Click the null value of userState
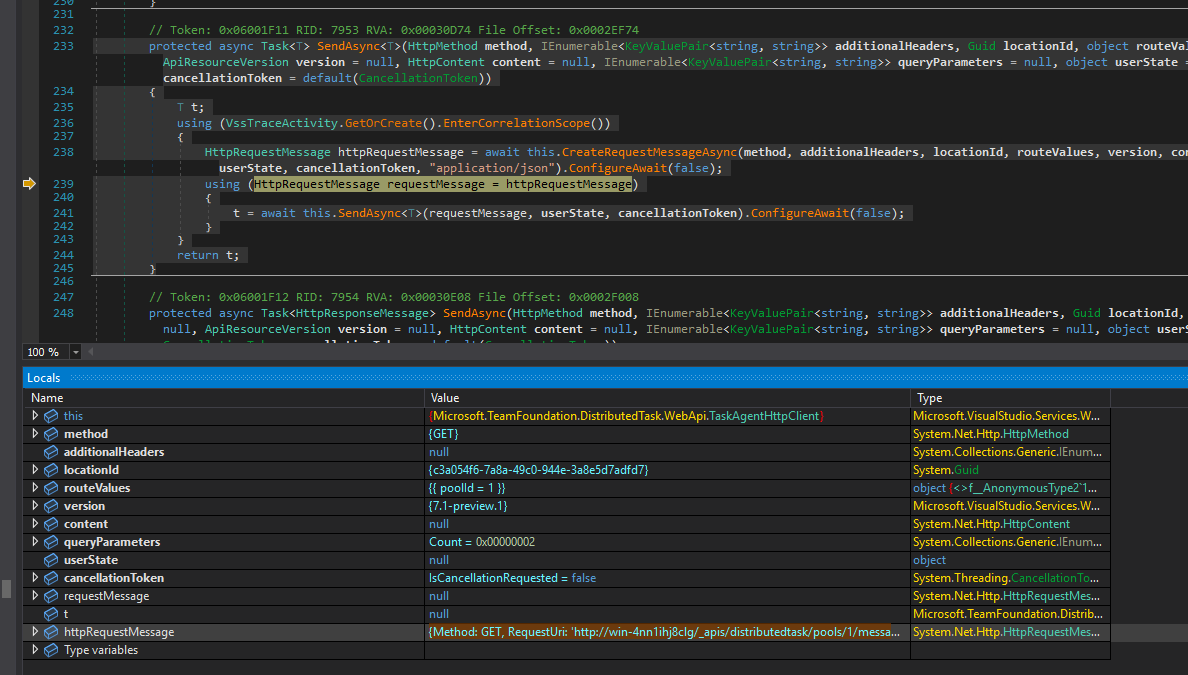 tap(439, 560)
